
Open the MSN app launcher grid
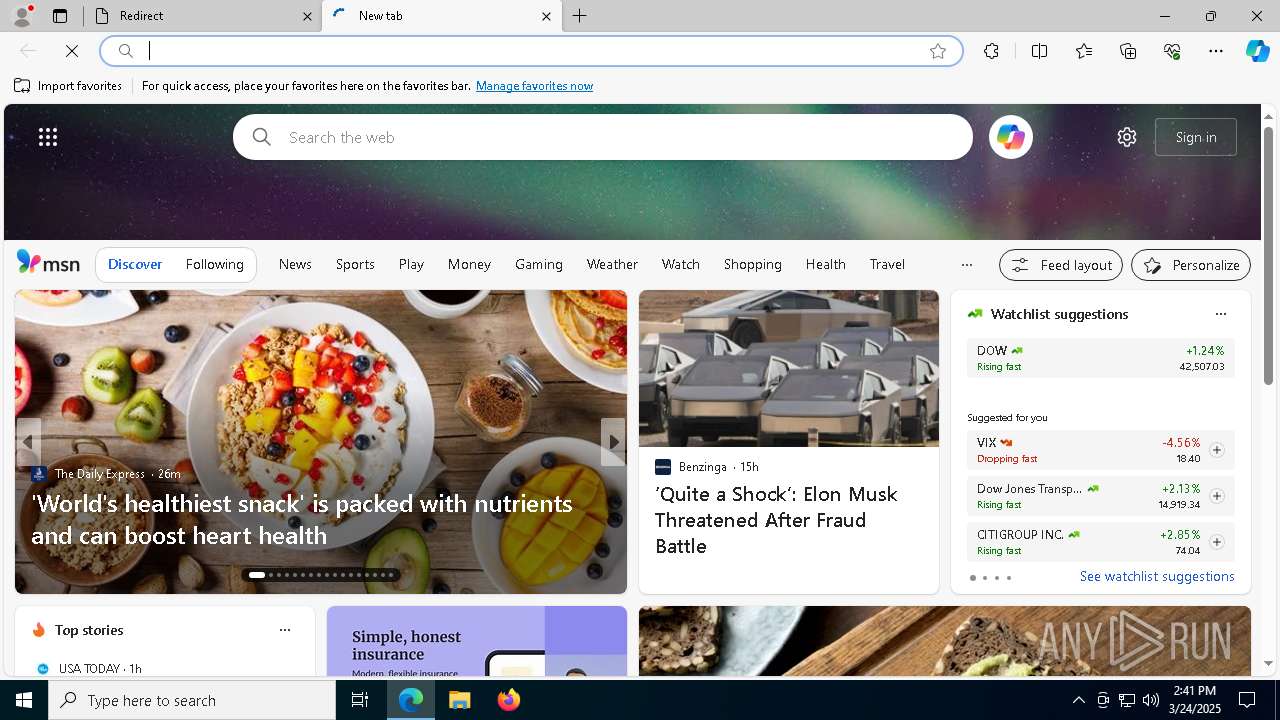click(x=48, y=137)
